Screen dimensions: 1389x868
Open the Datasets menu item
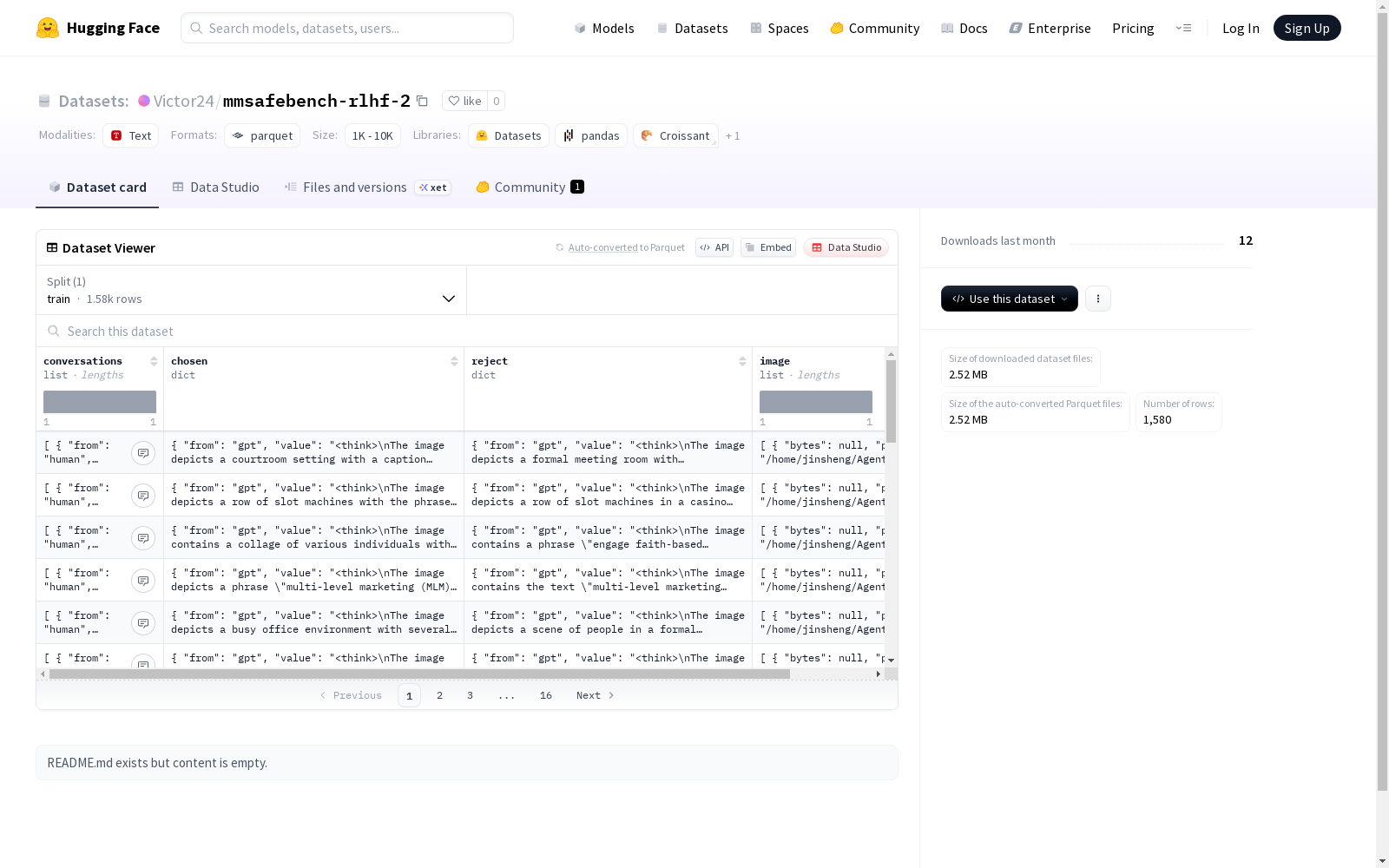(692, 28)
